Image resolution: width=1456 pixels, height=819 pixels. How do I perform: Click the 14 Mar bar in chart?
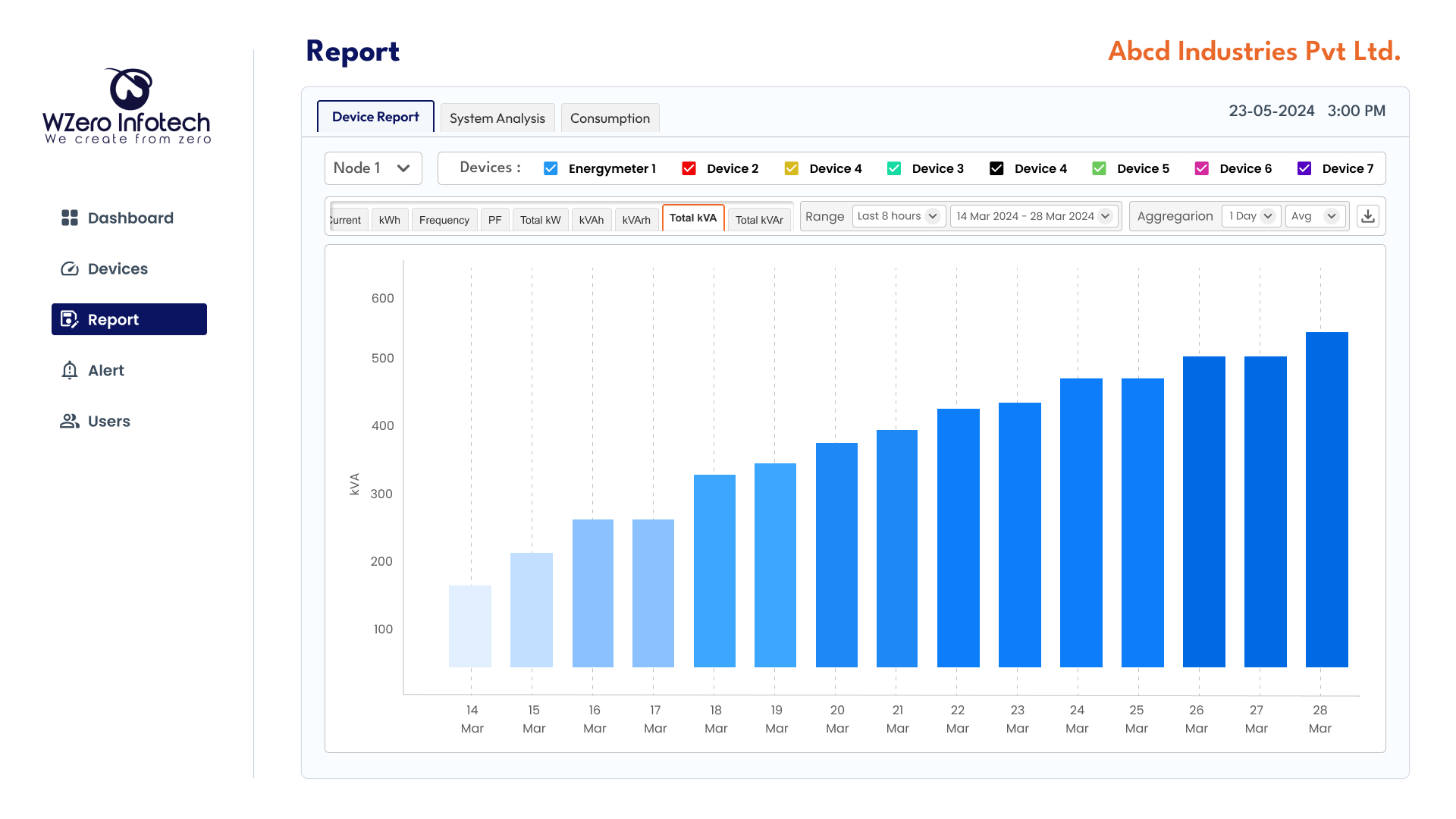[x=470, y=626]
